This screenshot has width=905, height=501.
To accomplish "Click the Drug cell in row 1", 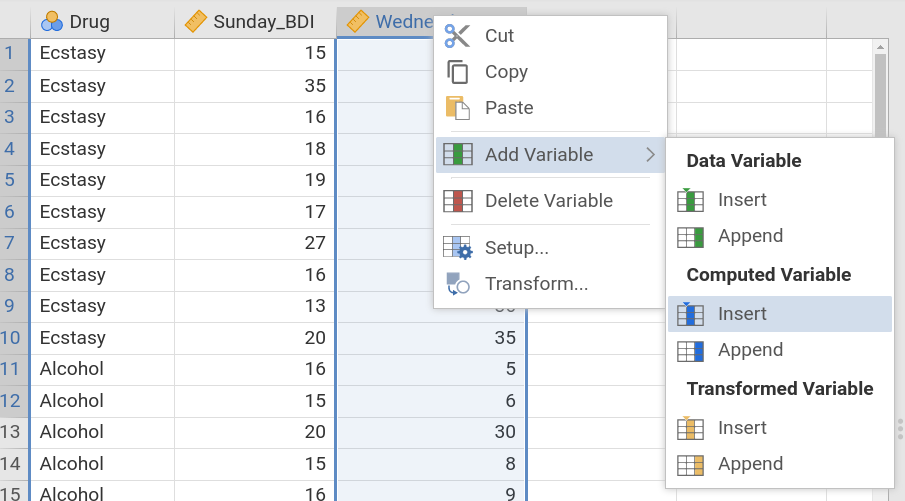I will pyautogui.click(x=102, y=54).
